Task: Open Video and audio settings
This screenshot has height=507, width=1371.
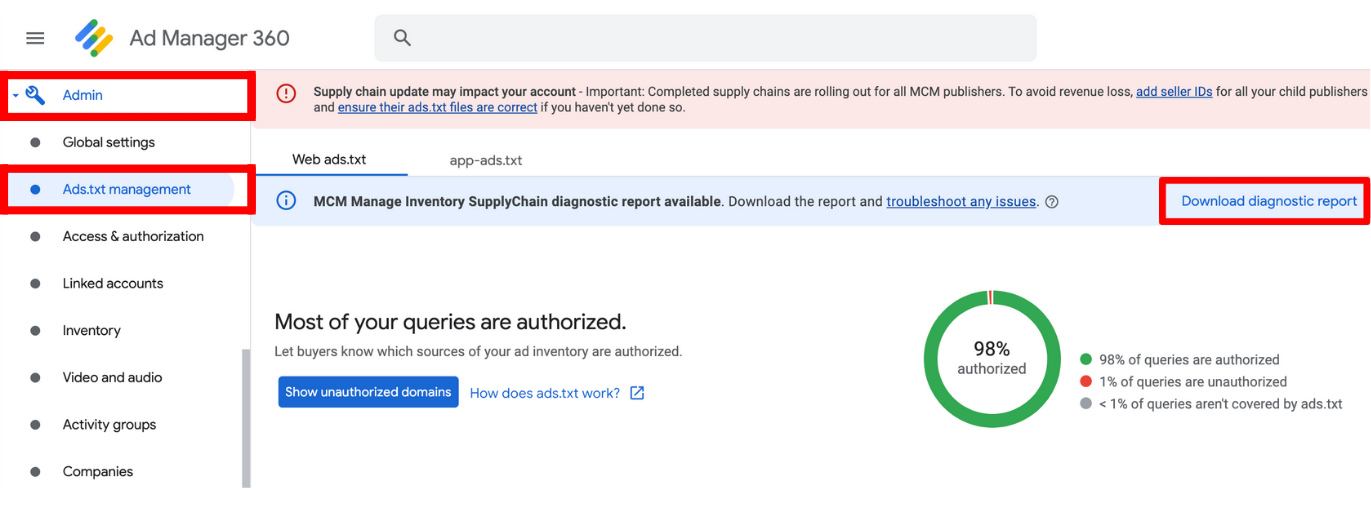Action: [x=112, y=377]
